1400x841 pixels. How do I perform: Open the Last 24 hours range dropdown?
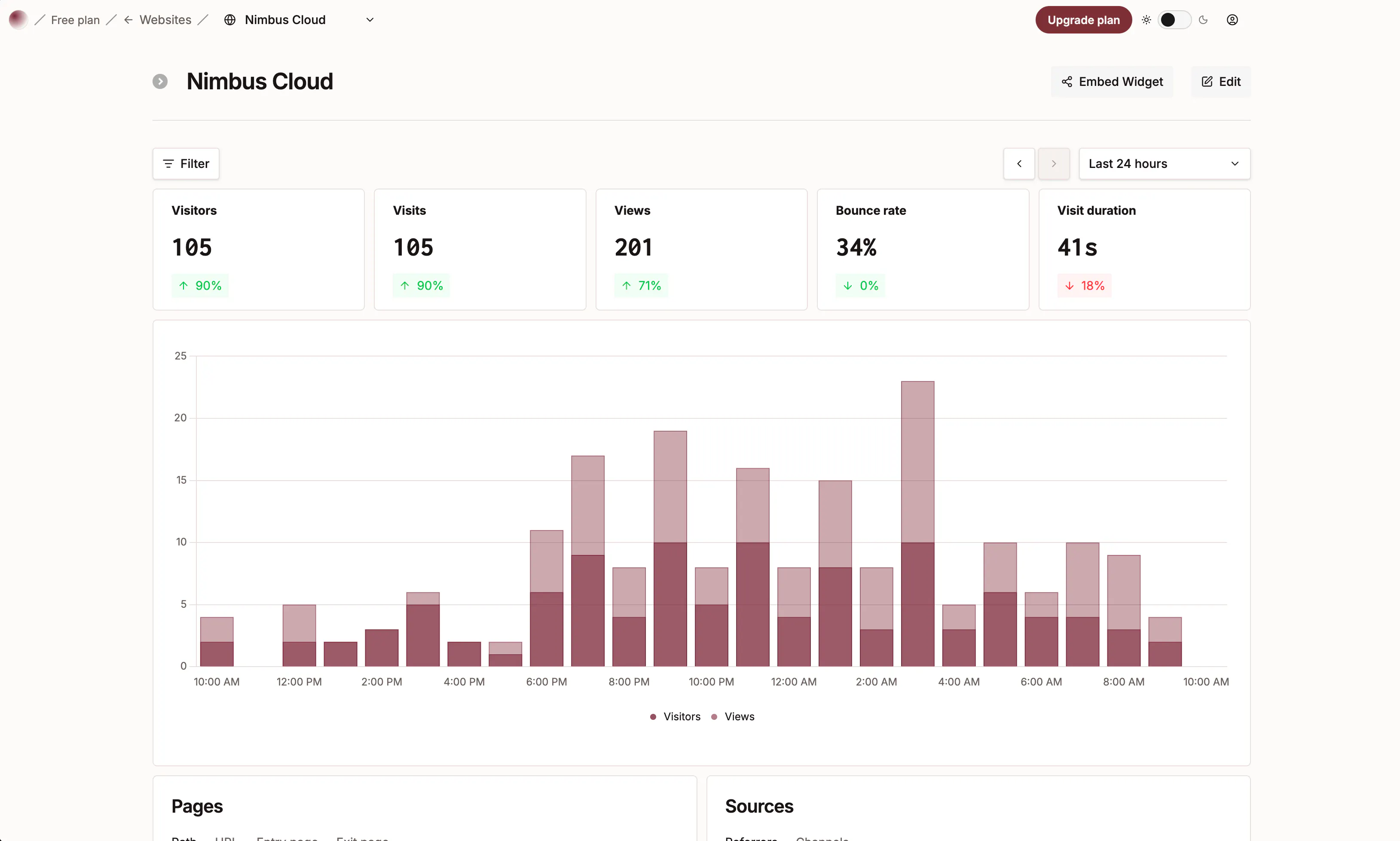pyautogui.click(x=1164, y=164)
